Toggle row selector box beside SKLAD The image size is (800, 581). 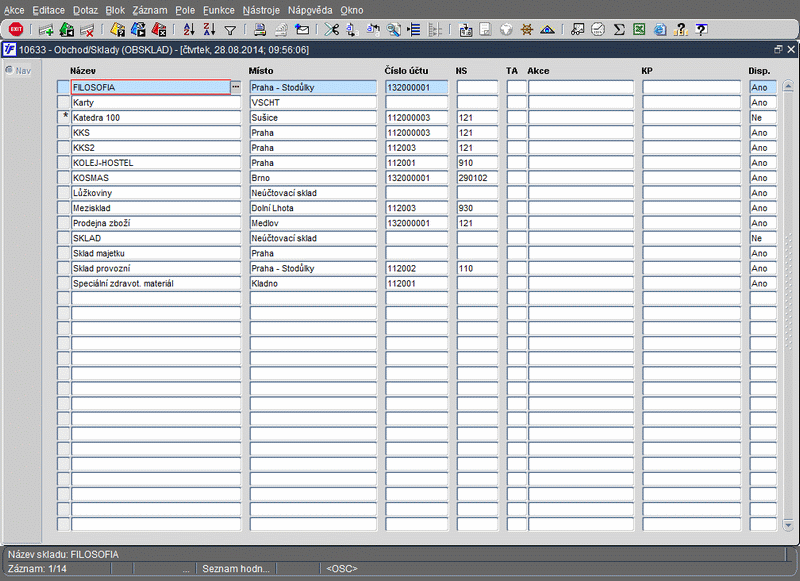tap(63, 238)
